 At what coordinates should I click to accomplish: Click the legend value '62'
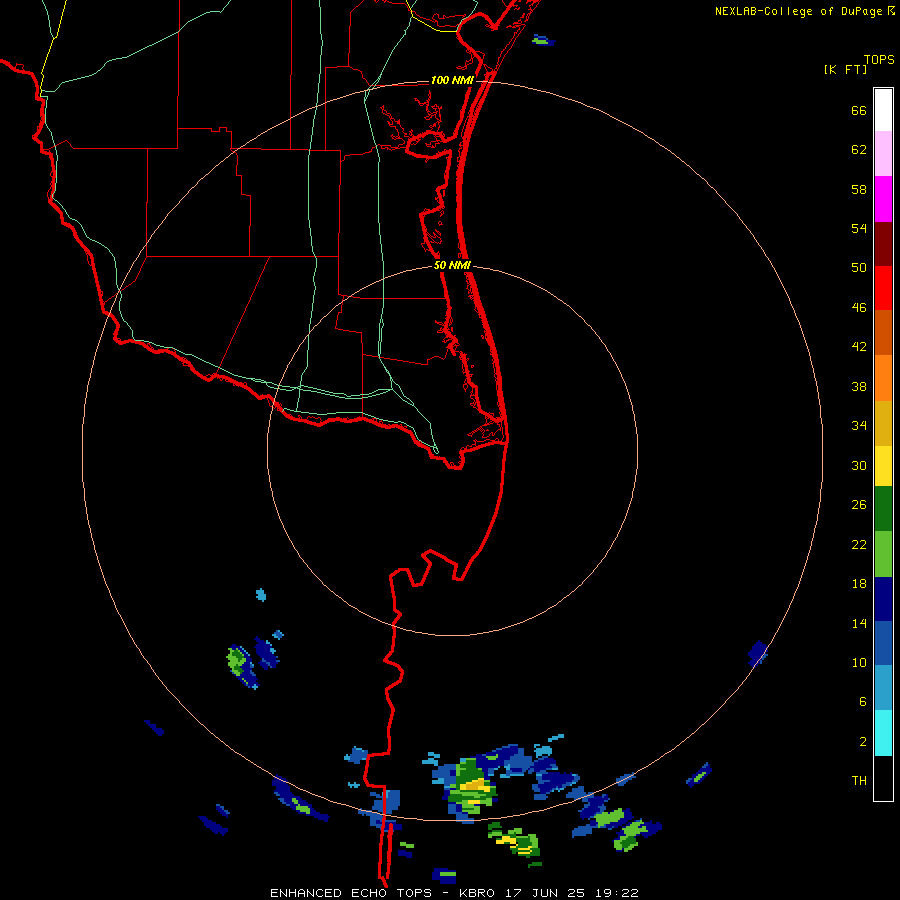click(x=859, y=150)
